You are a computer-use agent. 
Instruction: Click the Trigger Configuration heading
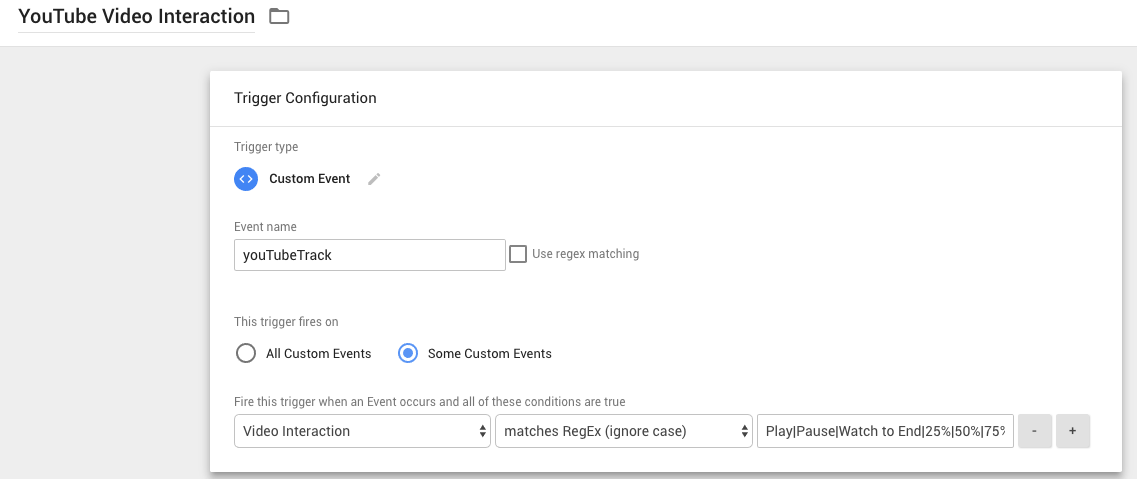click(x=305, y=98)
